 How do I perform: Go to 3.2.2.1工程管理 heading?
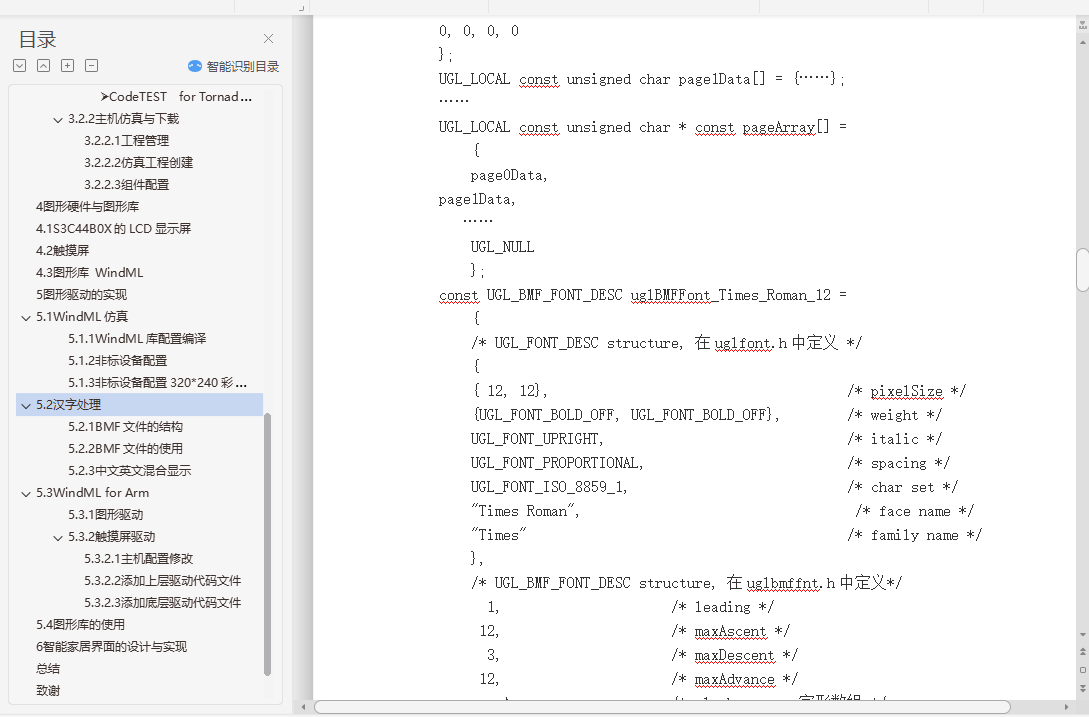coord(126,140)
